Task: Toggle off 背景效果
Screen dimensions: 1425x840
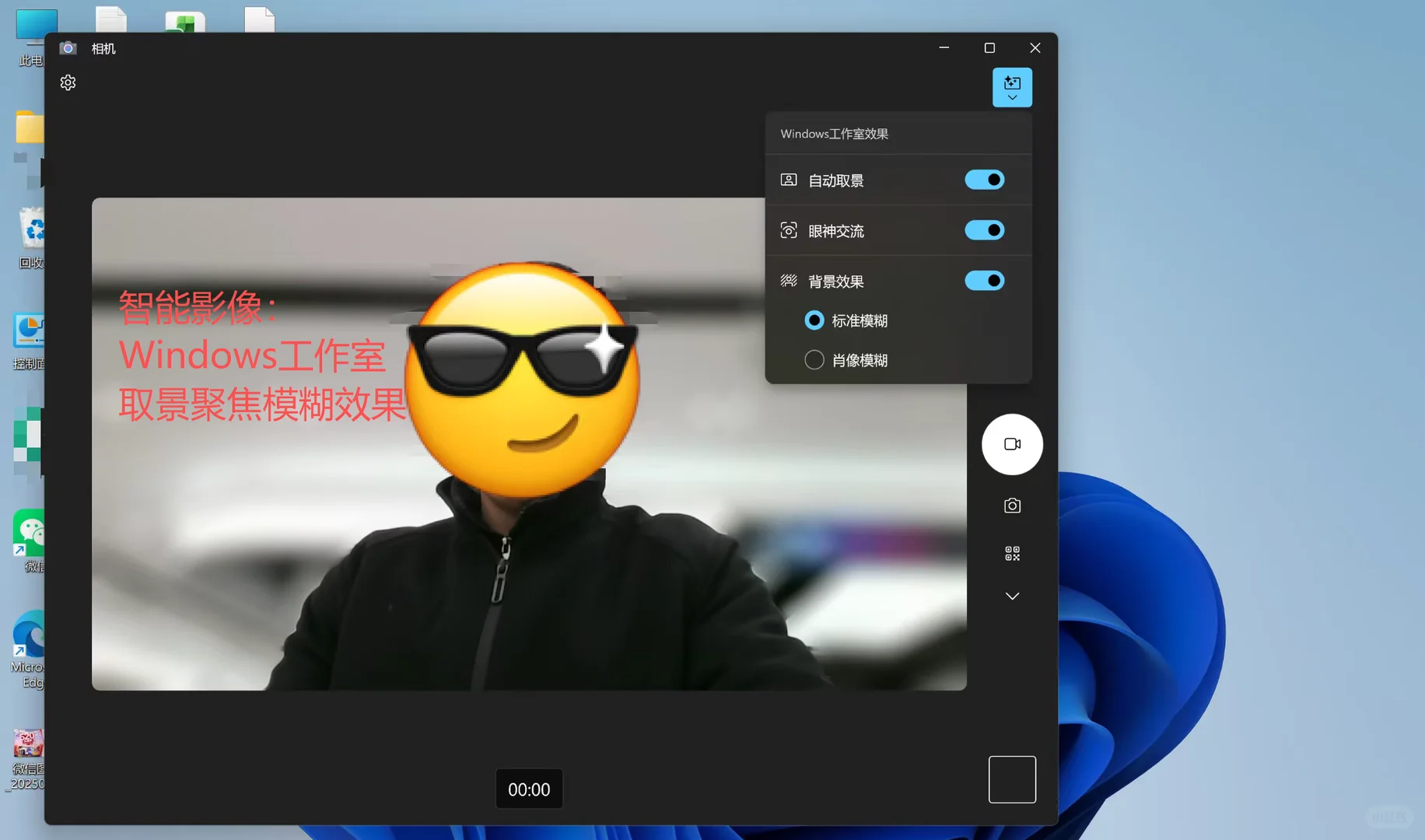Action: tap(984, 281)
